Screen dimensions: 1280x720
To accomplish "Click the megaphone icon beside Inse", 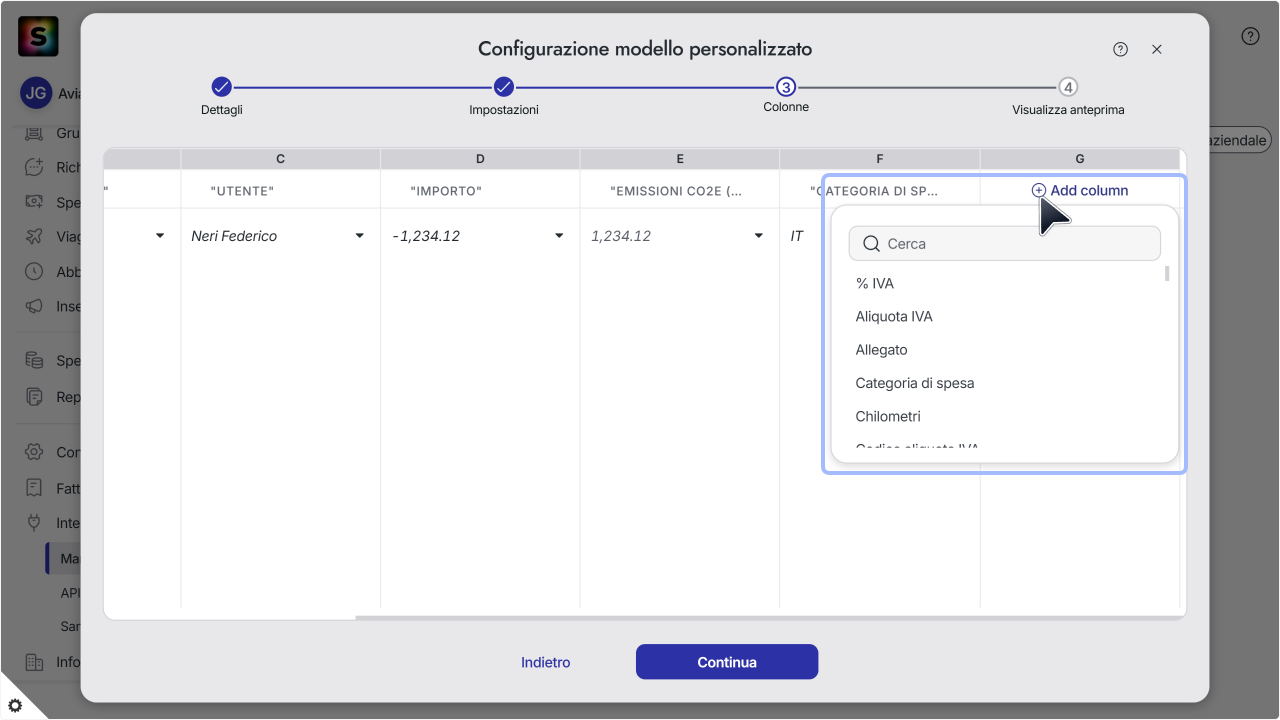I will click(x=34, y=306).
